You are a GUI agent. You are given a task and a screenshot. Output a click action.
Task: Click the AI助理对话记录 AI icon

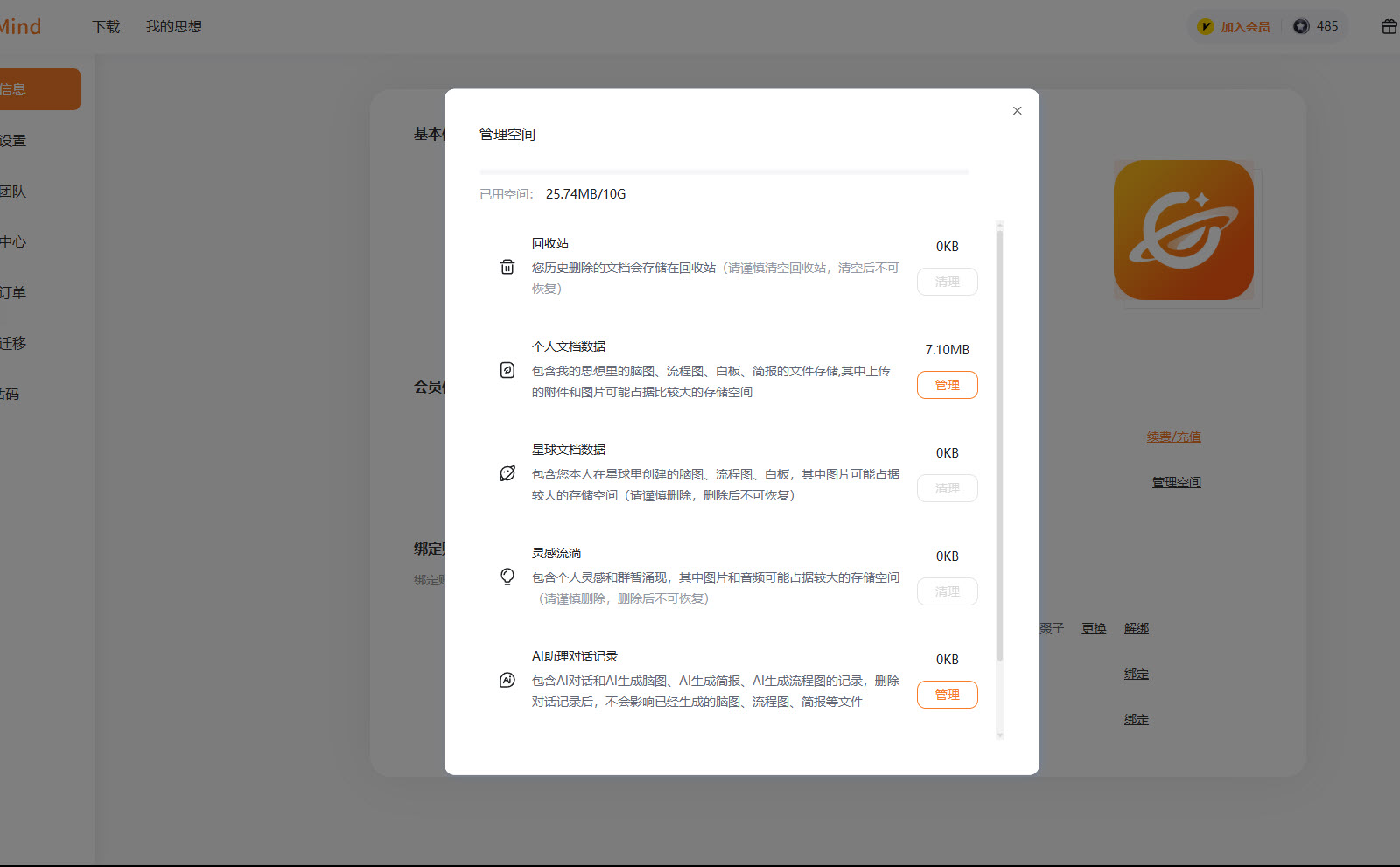(x=507, y=680)
